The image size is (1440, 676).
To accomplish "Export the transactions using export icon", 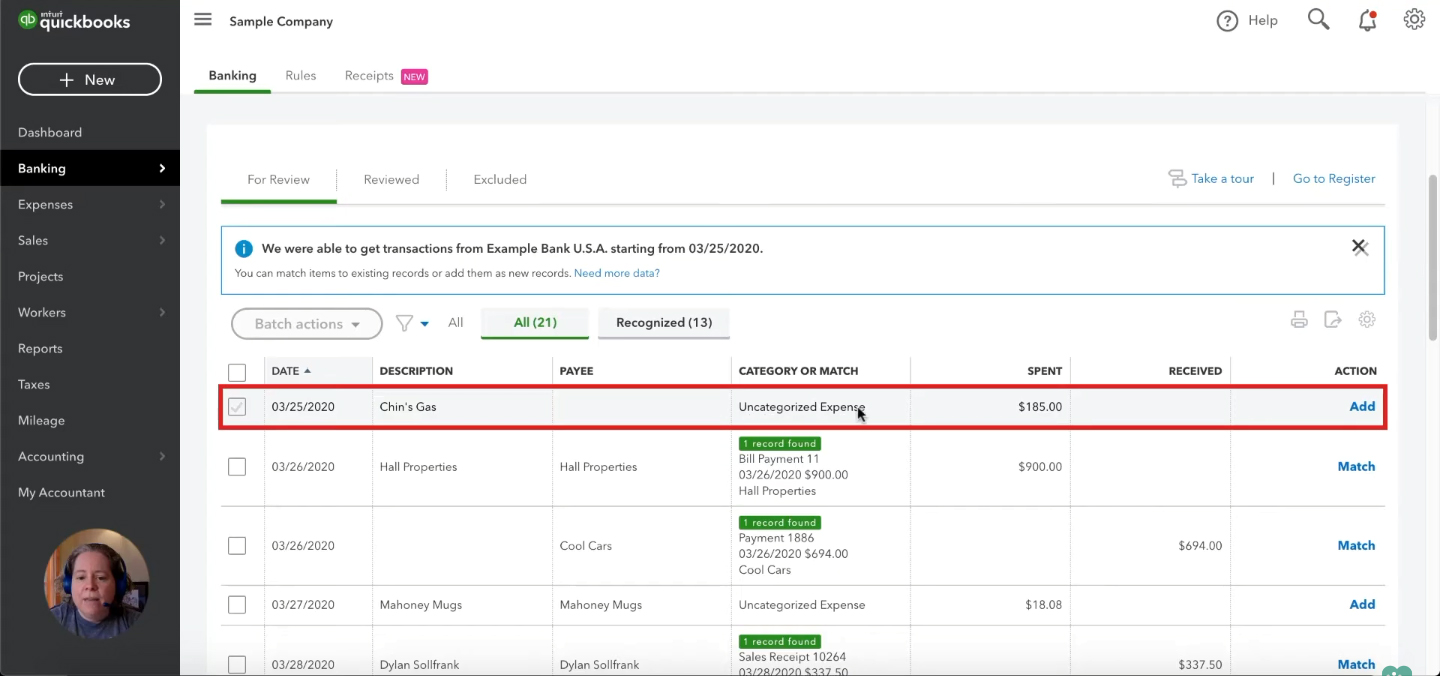I will [1333, 320].
